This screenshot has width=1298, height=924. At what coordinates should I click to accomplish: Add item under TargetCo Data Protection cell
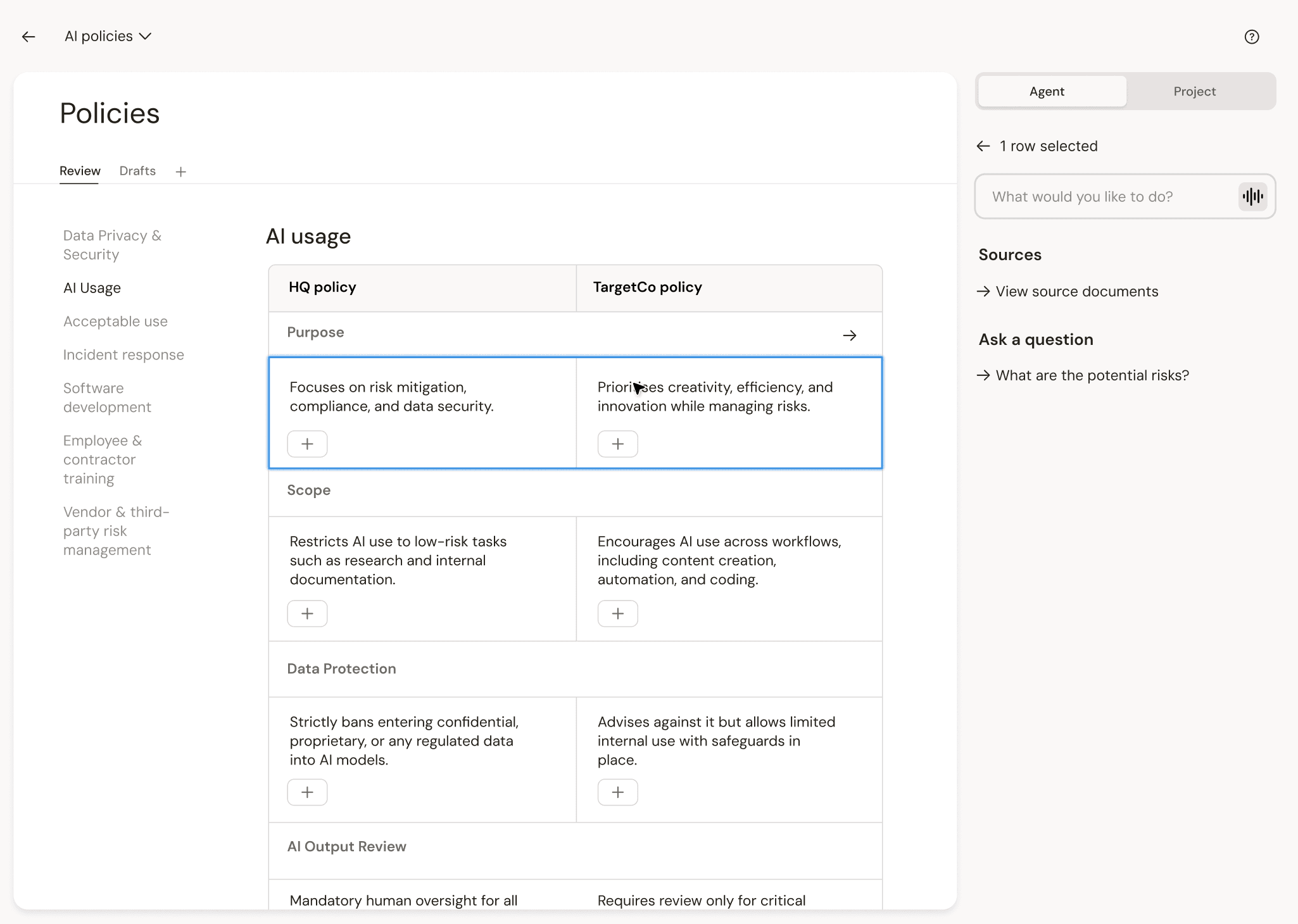tap(618, 792)
